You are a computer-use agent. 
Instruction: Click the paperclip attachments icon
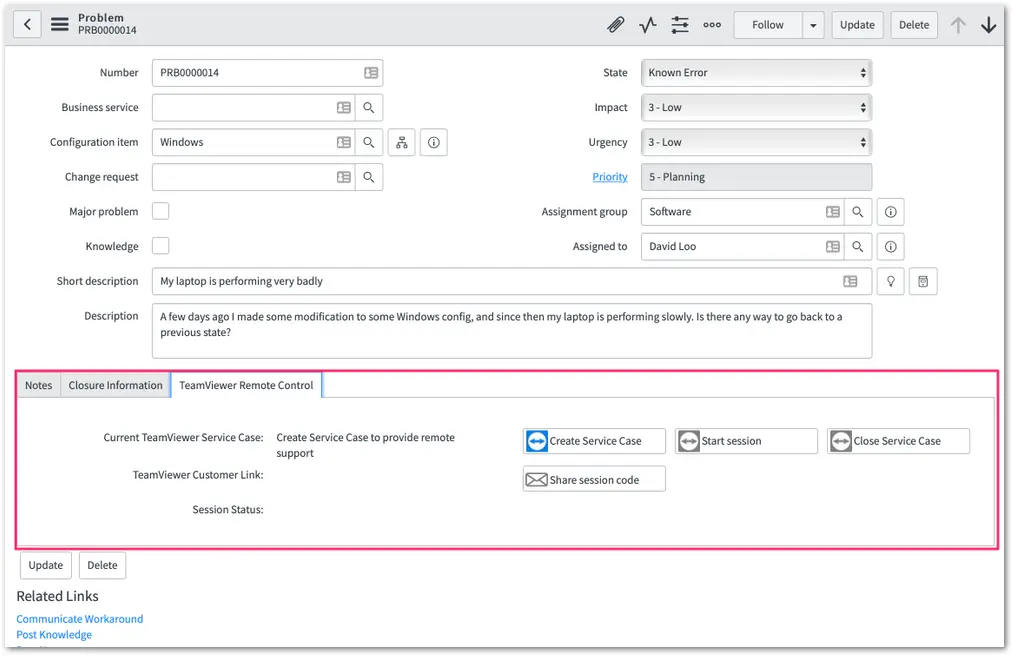[x=616, y=25]
